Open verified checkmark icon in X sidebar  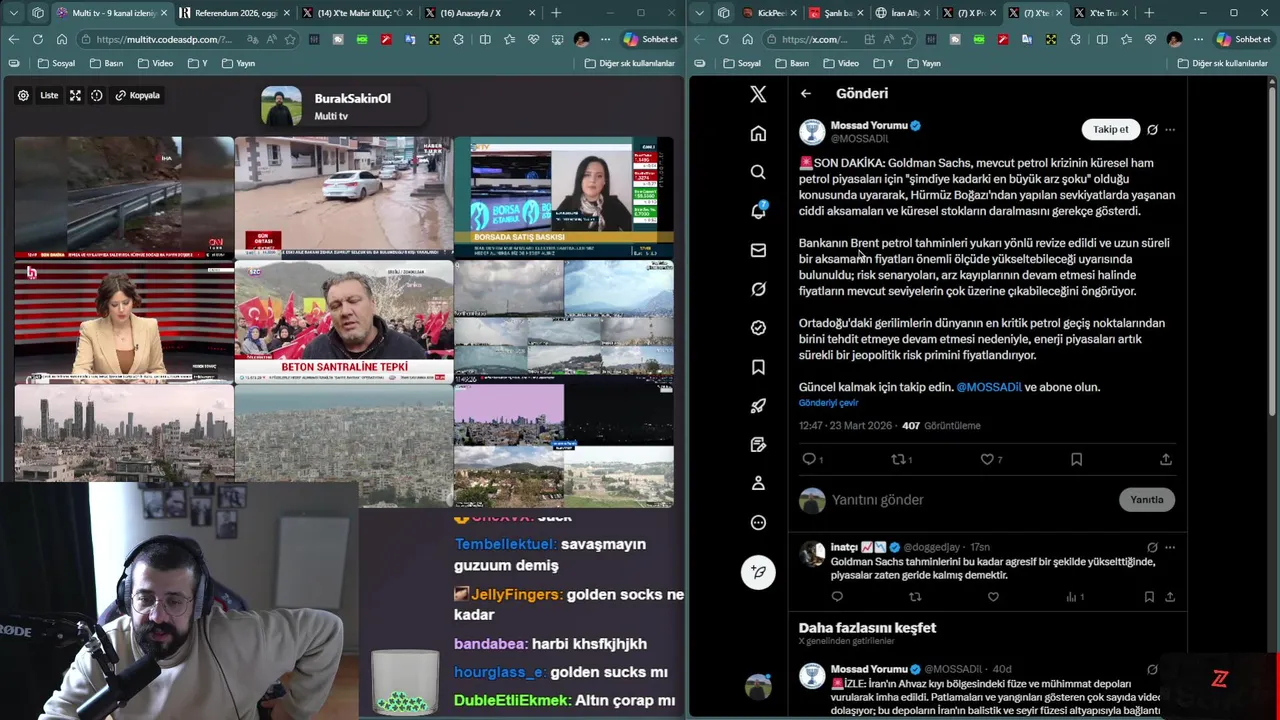pyautogui.click(x=758, y=328)
